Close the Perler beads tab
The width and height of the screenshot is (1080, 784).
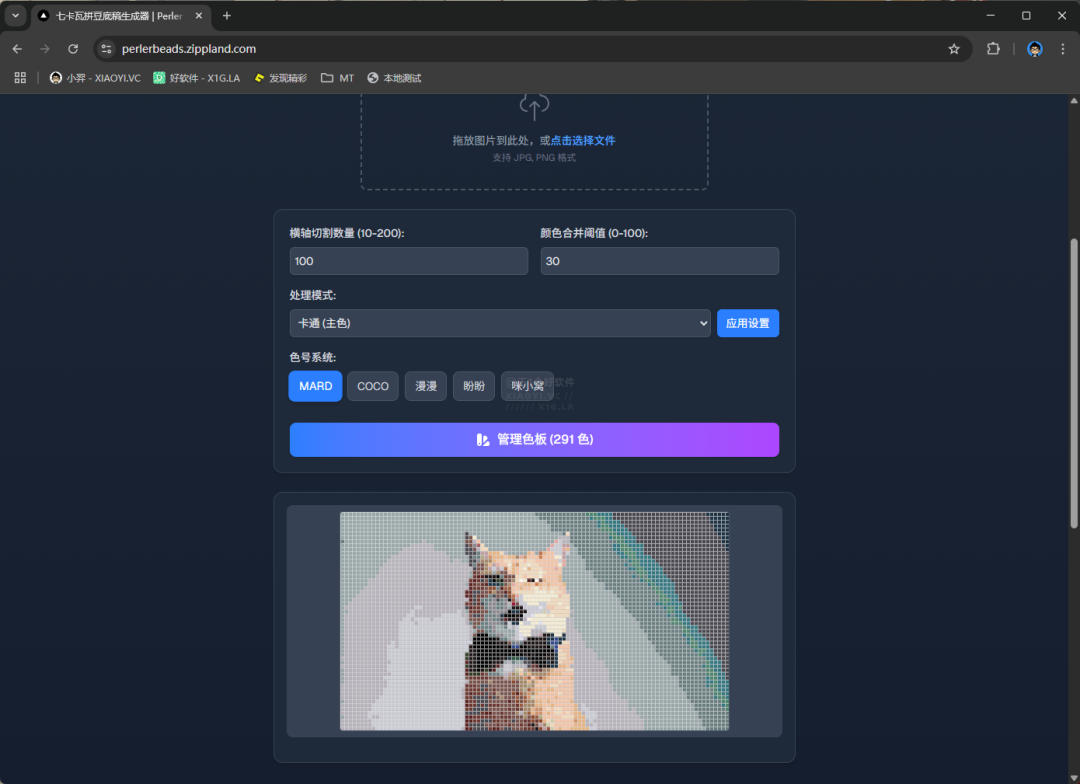coord(199,16)
